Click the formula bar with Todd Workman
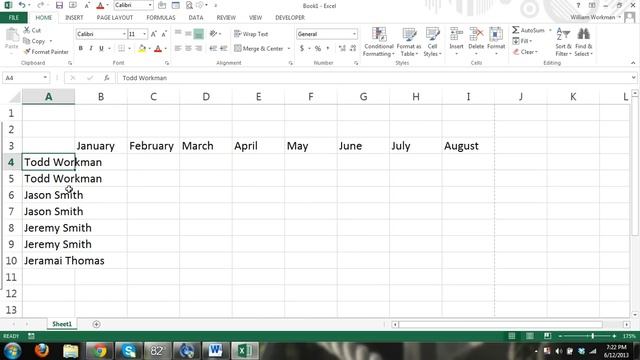Viewport: 640px width, 360px height. 373,78
